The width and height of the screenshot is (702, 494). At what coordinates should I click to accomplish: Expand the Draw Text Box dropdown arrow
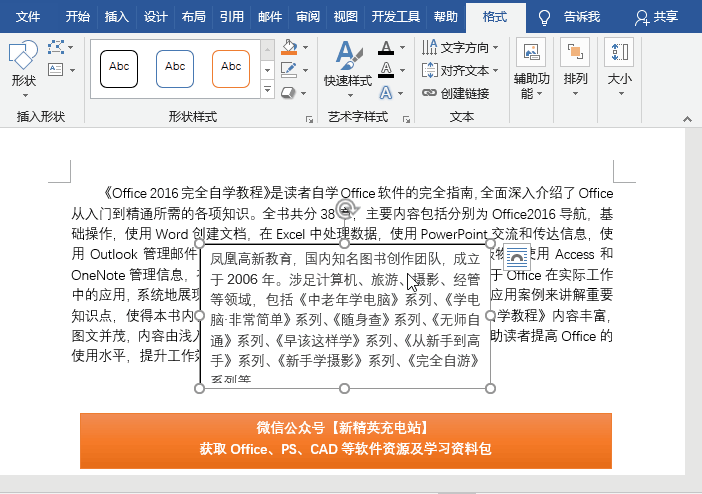coord(72,70)
